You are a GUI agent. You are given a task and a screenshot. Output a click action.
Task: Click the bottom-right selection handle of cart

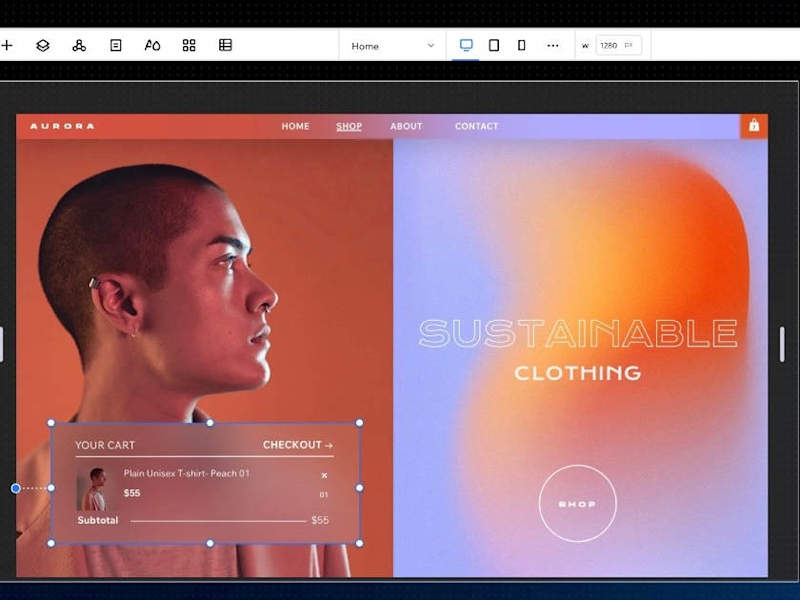359,543
